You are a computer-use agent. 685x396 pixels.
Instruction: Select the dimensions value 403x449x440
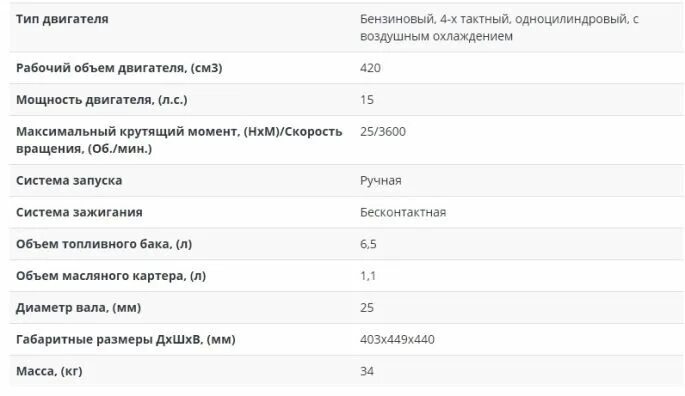[x=398, y=340]
